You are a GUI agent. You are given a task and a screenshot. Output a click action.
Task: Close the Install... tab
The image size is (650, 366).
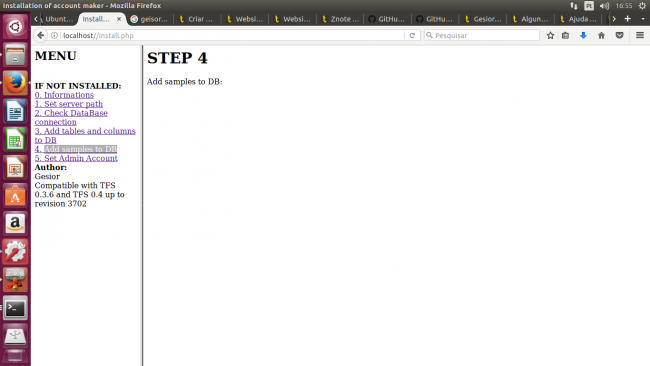(x=119, y=19)
